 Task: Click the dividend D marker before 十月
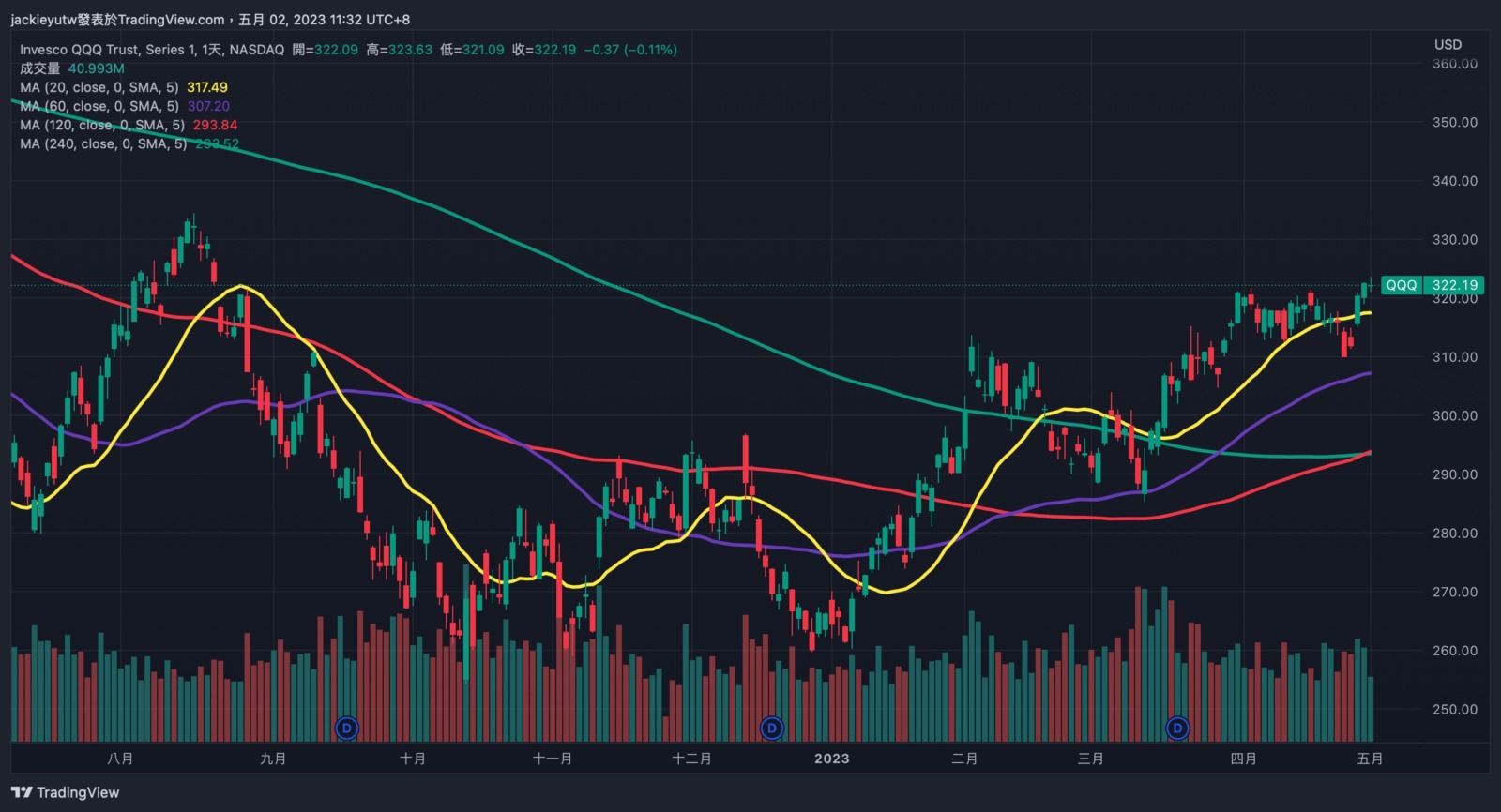[x=347, y=728]
